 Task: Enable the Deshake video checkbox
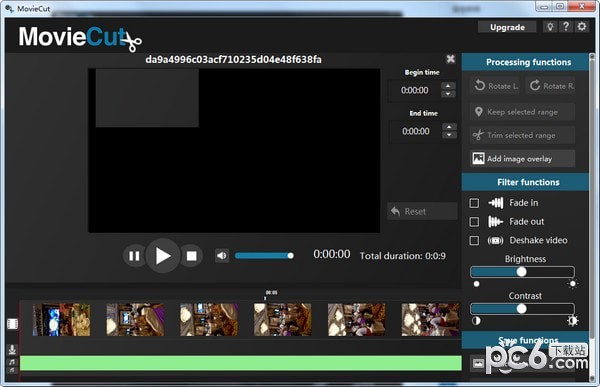[474, 240]
